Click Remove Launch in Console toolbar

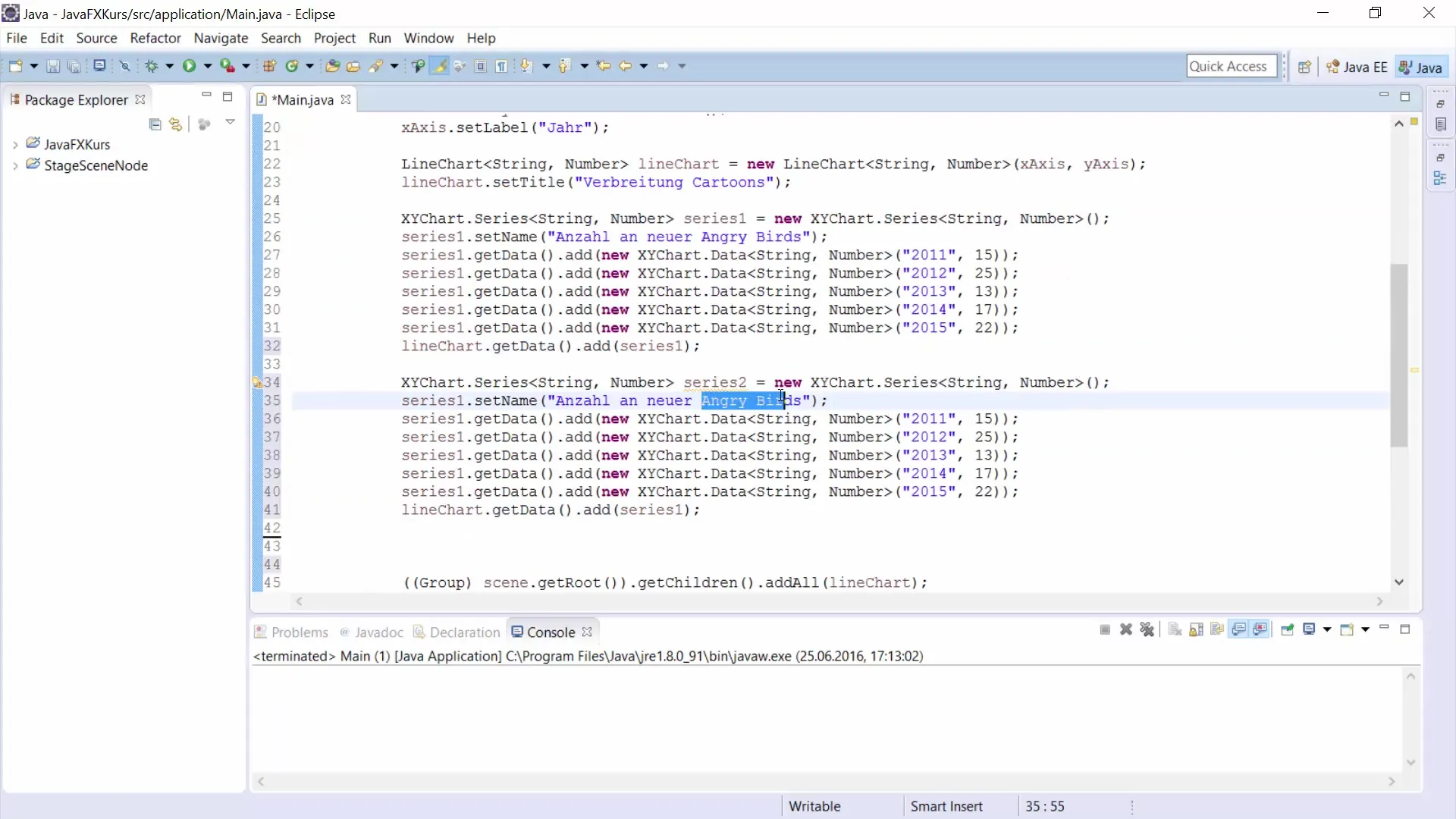tap(1126, 629)
